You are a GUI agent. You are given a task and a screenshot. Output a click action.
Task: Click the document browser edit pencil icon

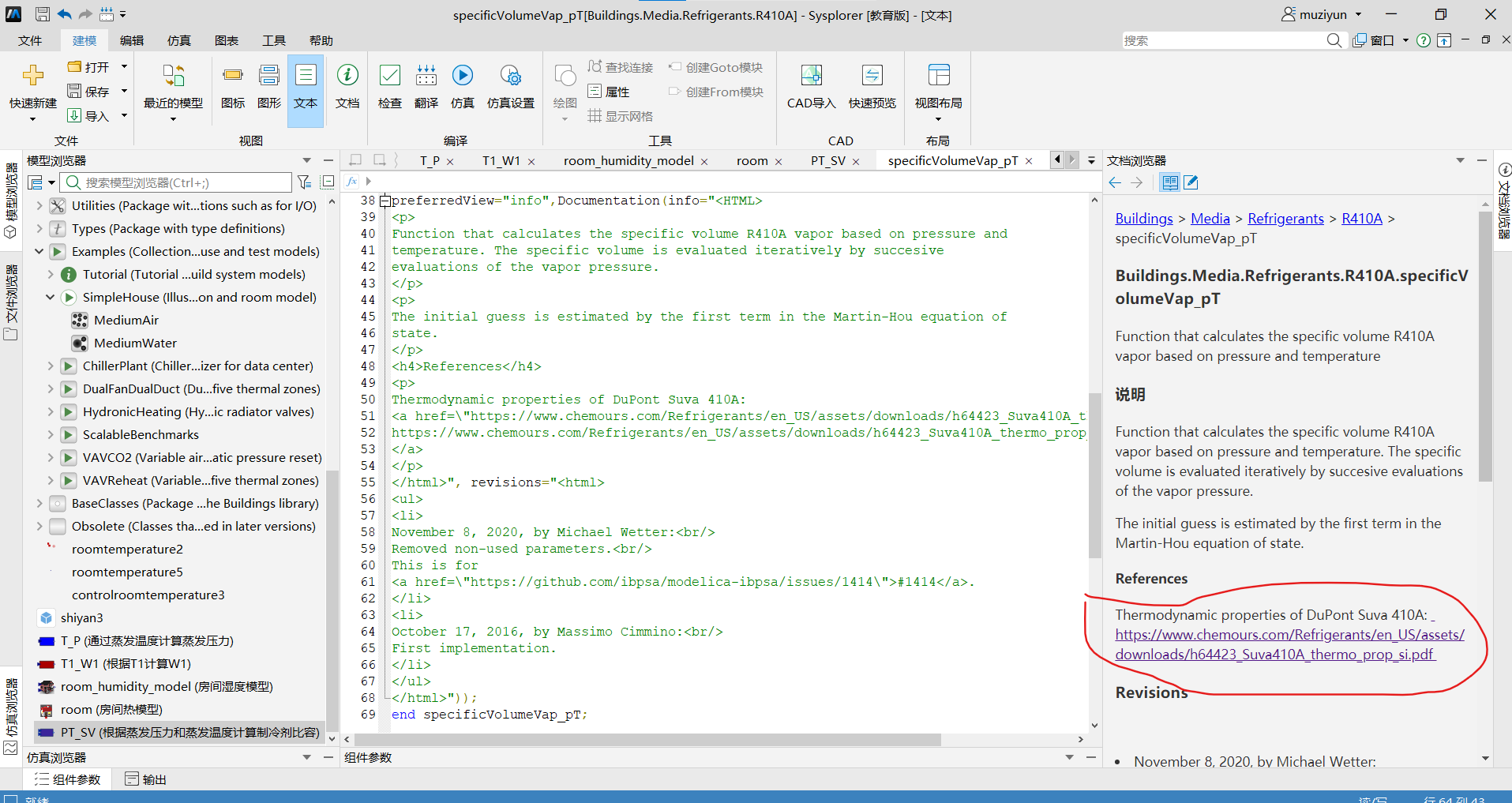tap(1191, 182)
